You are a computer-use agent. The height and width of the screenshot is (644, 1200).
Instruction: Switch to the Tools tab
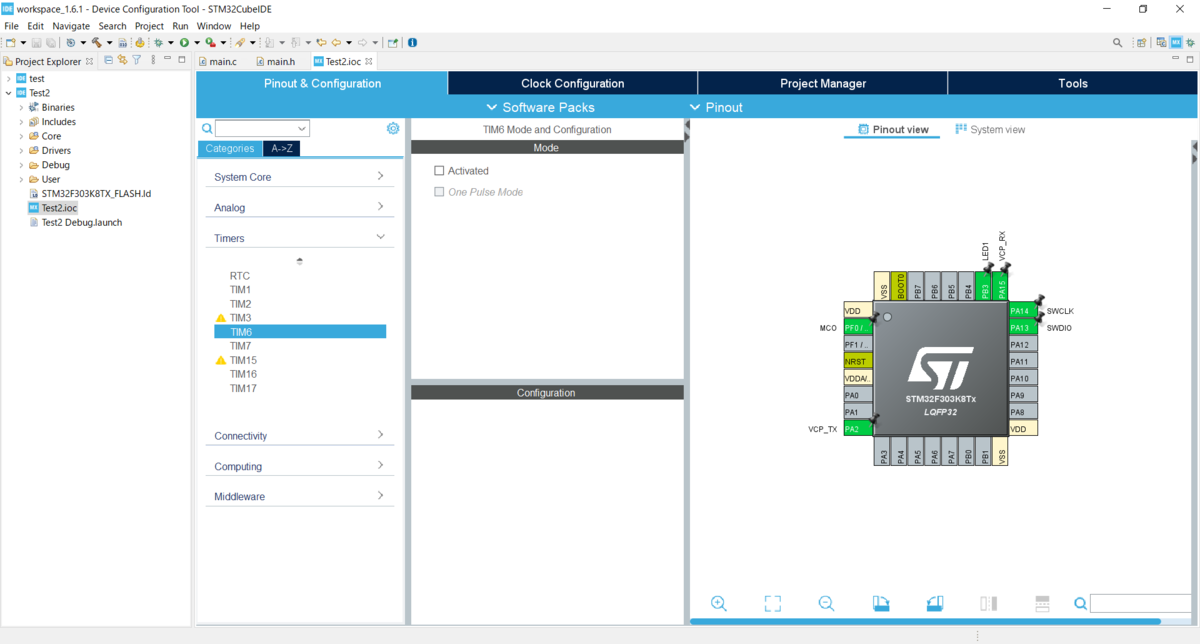[x=1072, y=83]
